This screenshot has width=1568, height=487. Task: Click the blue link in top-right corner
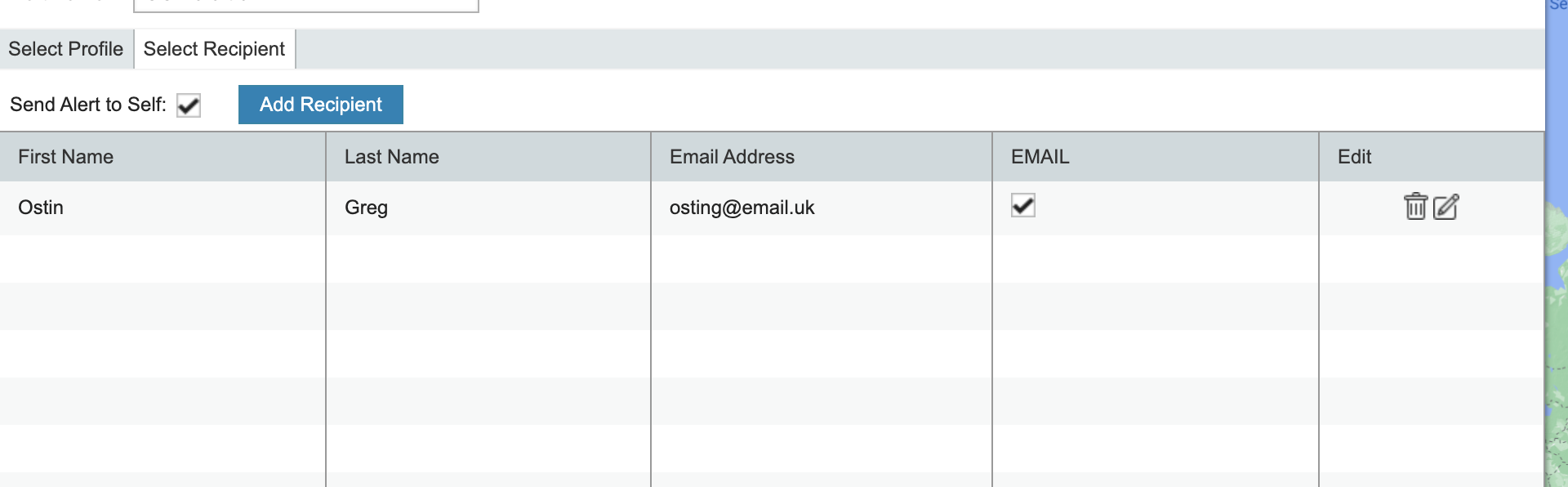(x=1557, y=5)
